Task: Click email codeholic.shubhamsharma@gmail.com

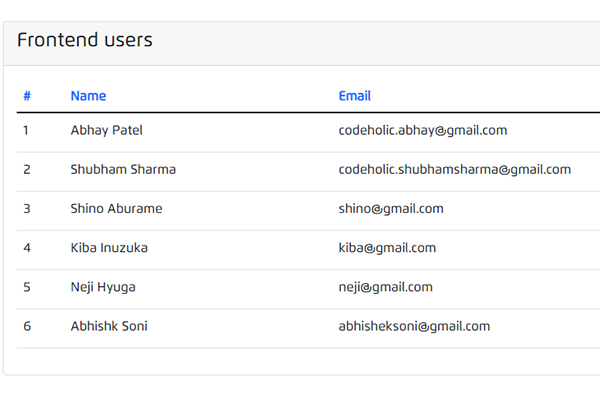Action: (x=455, y=170)
